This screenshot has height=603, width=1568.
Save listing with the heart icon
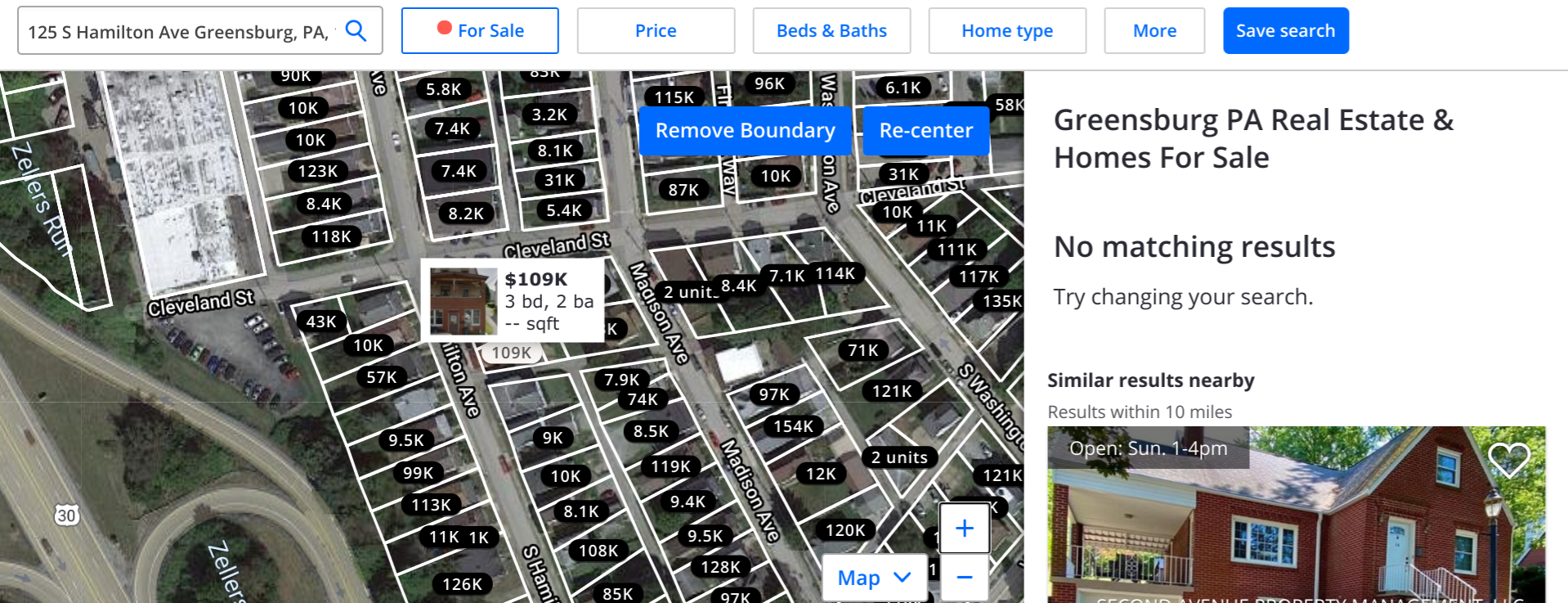point(1509,459)
